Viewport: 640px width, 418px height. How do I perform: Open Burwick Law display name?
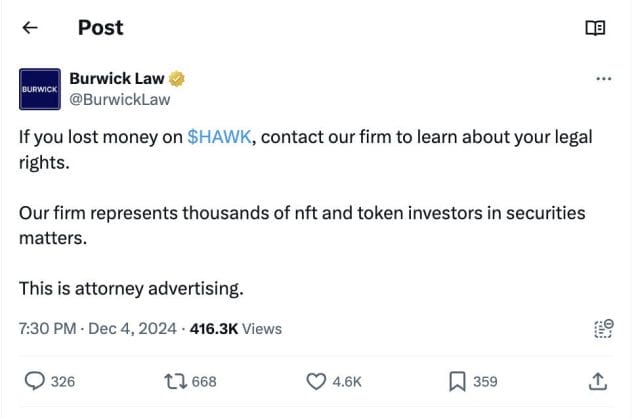(x=117, y=78)
